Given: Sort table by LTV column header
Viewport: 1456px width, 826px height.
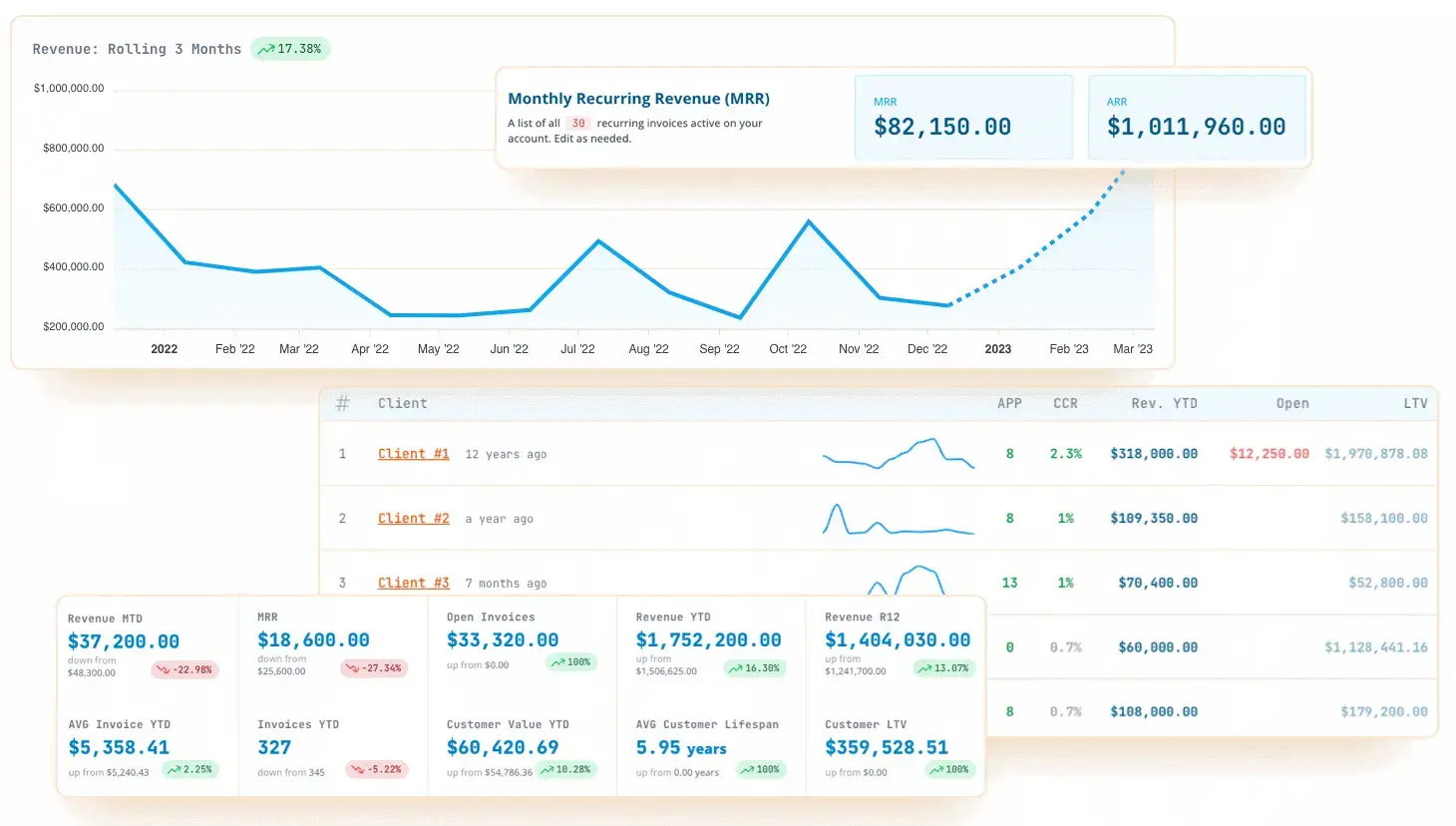Looking at the screenshot, I should (x=1415, y=403).
